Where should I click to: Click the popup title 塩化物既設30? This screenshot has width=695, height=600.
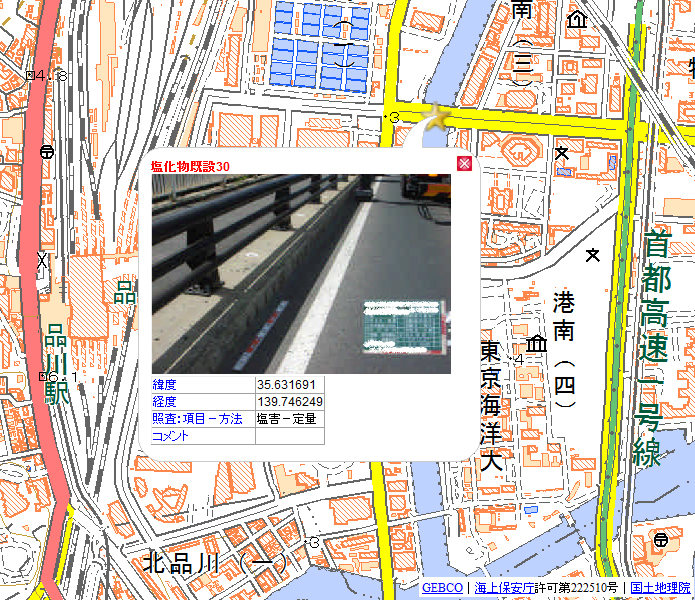point(190,167)
